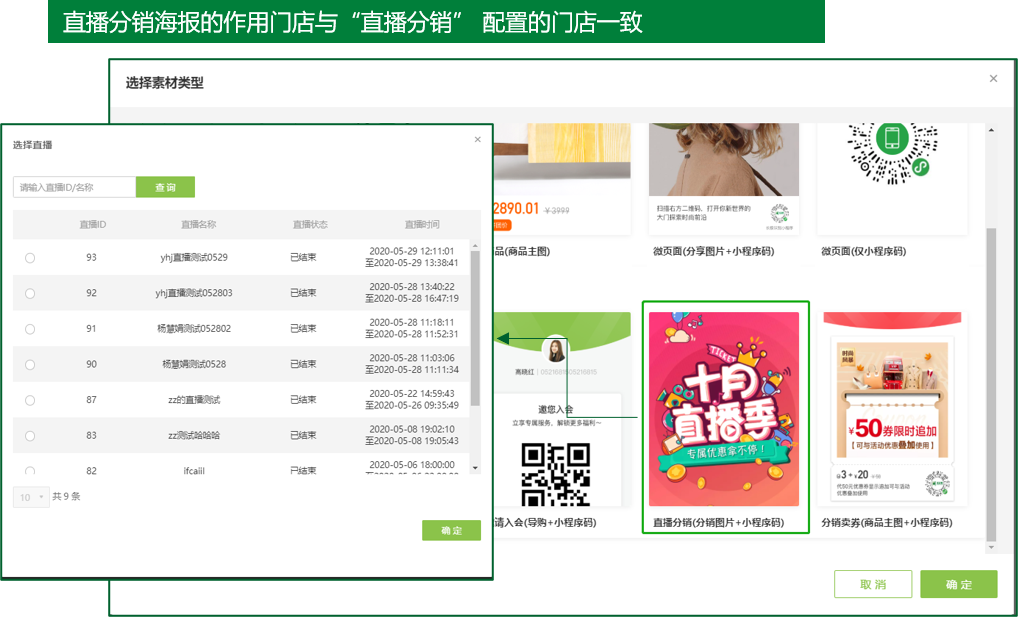Click live name yhj直播测试052803
Viewport: 1018px width, 617px height.
coord(194,293)
